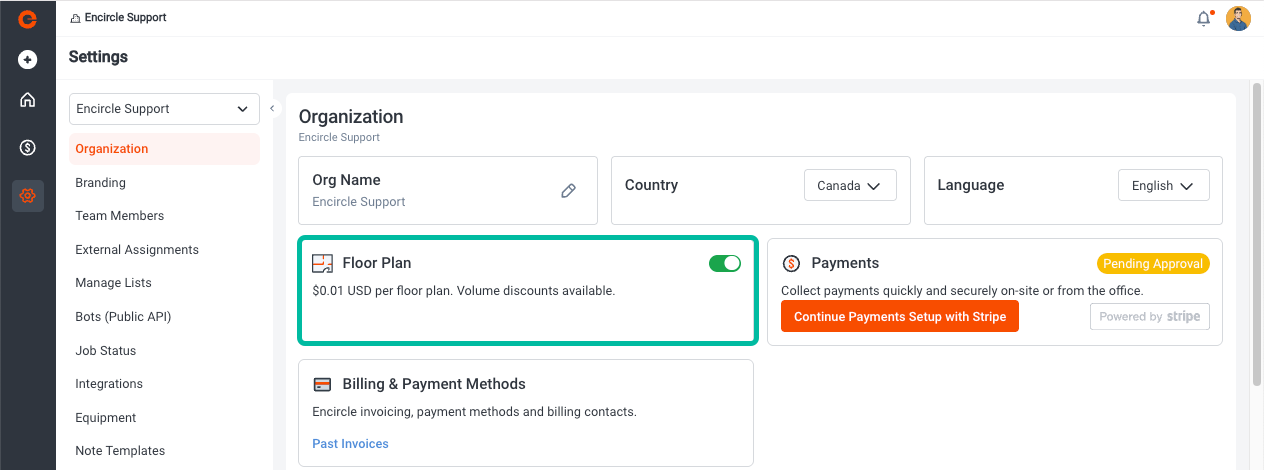1264x470 pixels.
Task: Click the user profile avatar
Action: 1238,18
